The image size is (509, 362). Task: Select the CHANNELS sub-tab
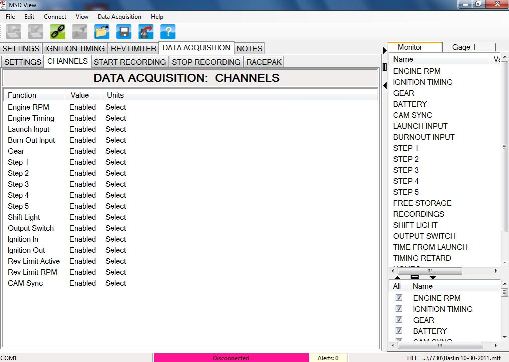pyautogui.click(x=67, y=61)
